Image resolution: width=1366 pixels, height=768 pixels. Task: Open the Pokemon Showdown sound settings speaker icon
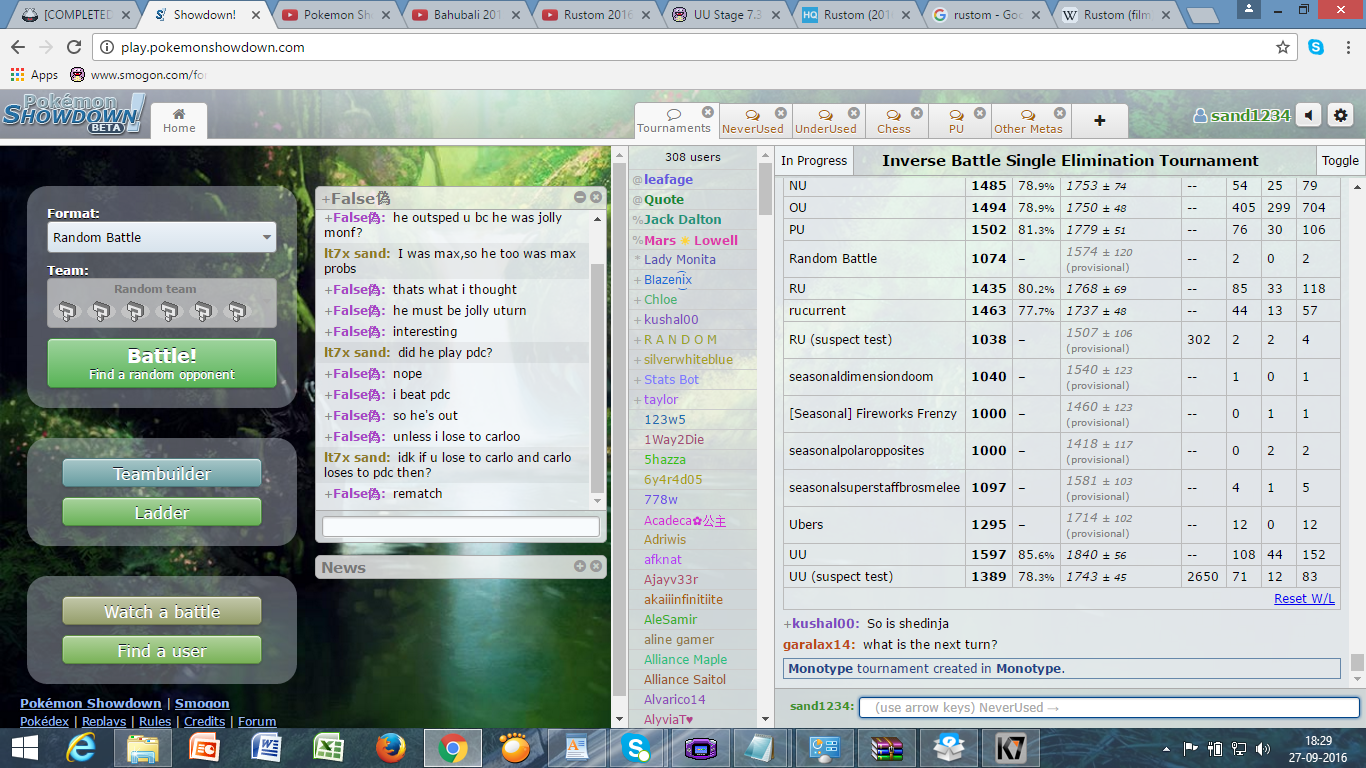click(1309, 115)
